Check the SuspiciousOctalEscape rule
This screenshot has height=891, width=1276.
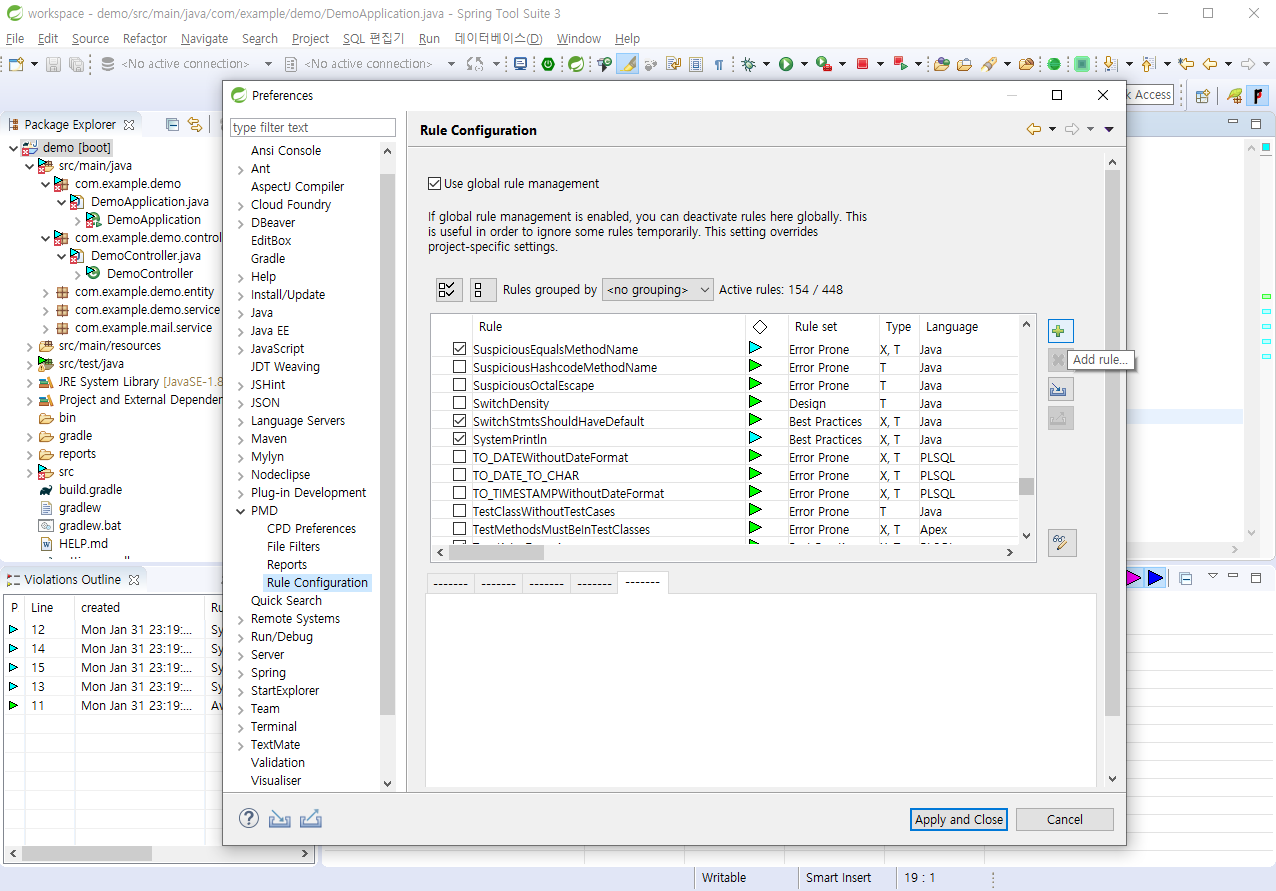pyautogui.click(x=460, y=385)
